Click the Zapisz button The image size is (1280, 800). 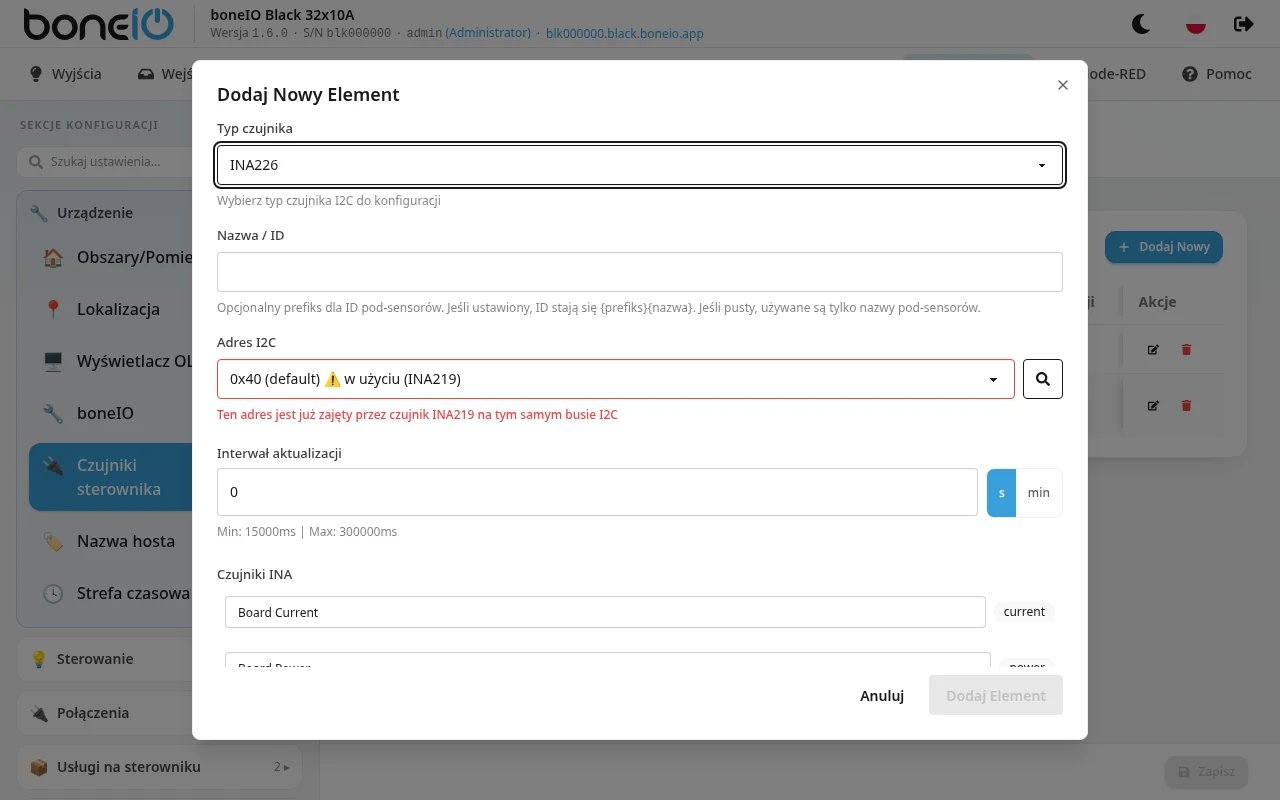point(1207,772)
